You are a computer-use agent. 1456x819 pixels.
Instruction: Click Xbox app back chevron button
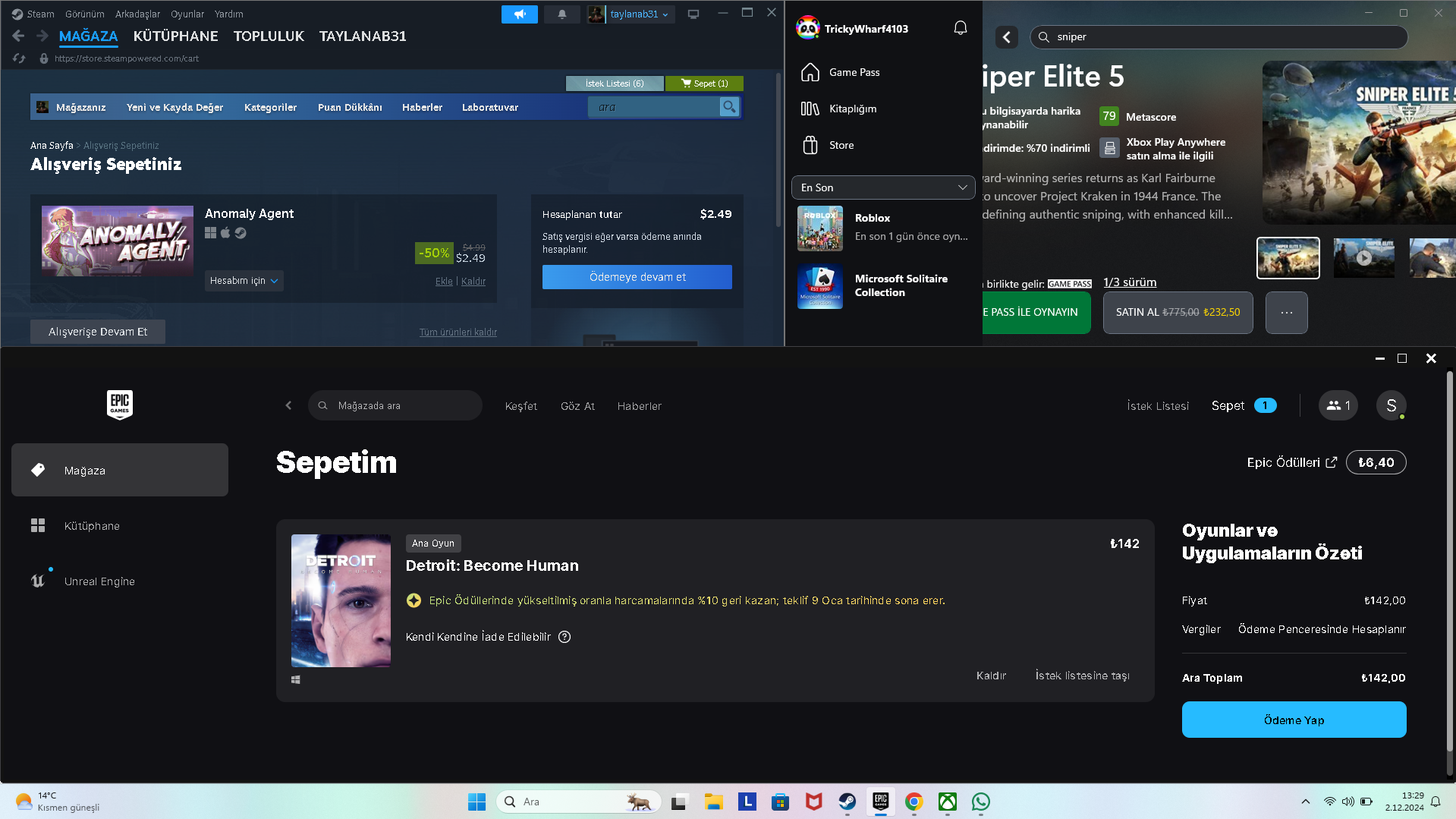click(1007, 37)
